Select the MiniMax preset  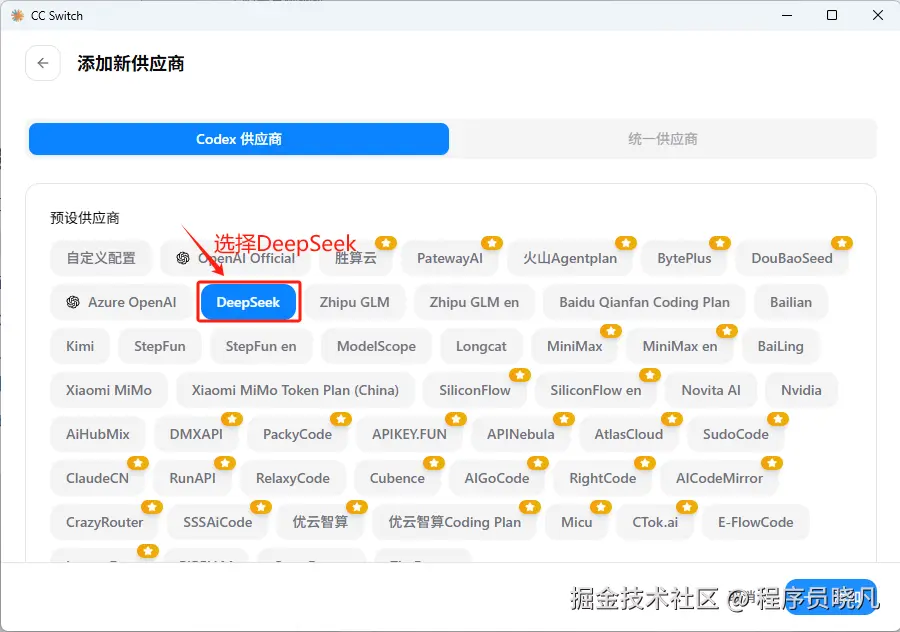tap(575, 346)
